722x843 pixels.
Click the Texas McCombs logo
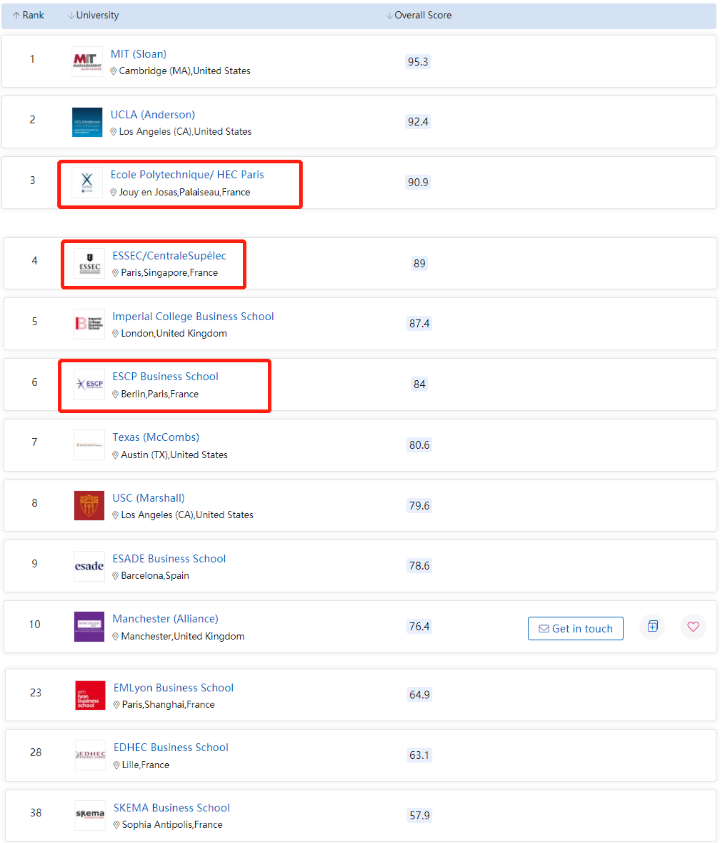pyautogui.click(x=89, y=445)
